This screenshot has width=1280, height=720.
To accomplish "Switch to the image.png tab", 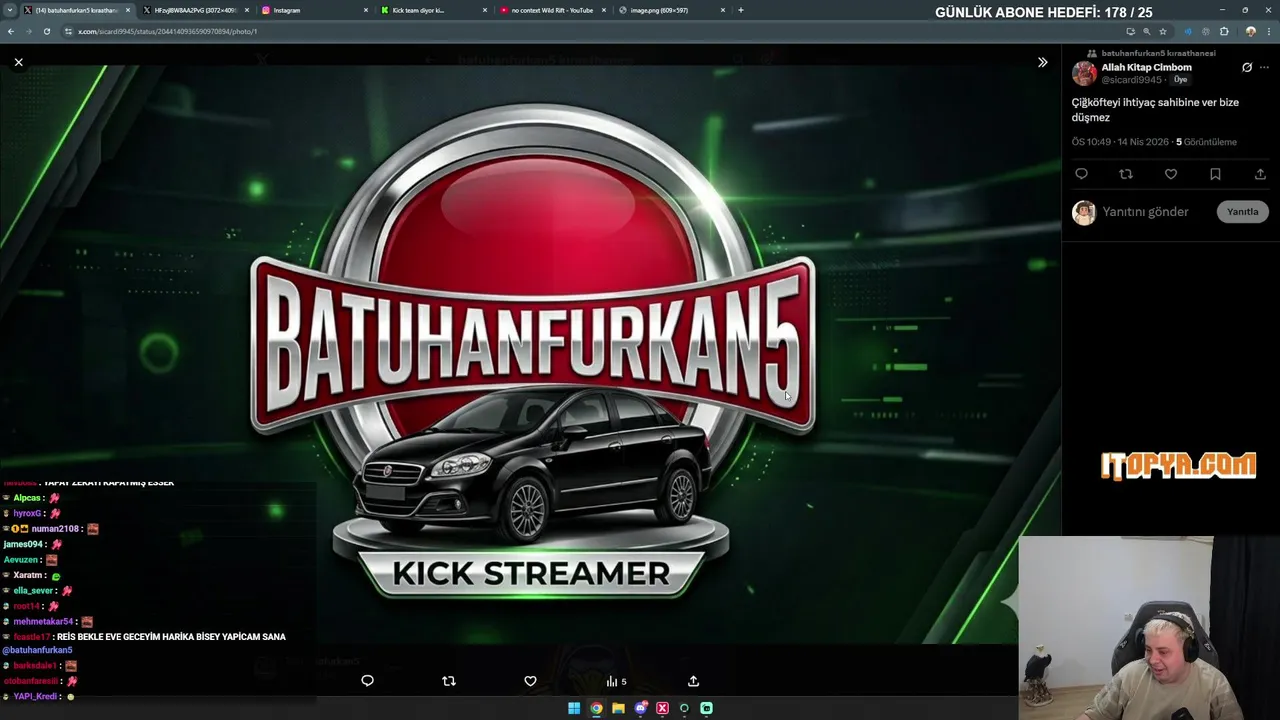I will (670, 10).
